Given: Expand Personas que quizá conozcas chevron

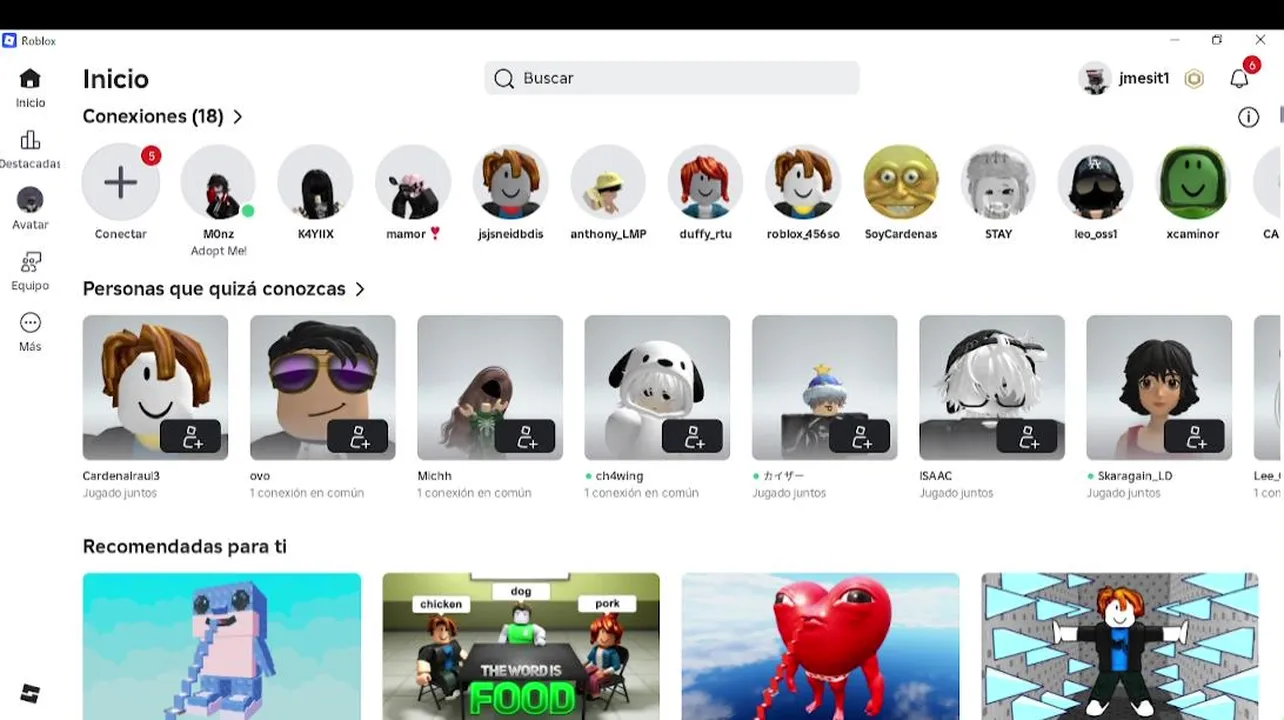Looking at the screenshot, I should (x=360, y=289).
